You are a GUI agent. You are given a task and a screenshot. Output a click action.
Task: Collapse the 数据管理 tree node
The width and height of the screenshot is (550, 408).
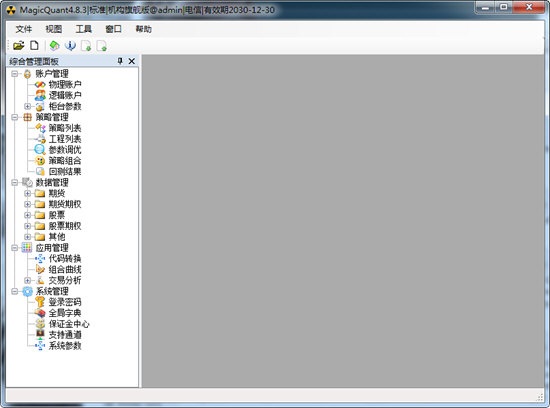(x=14, y=182)
